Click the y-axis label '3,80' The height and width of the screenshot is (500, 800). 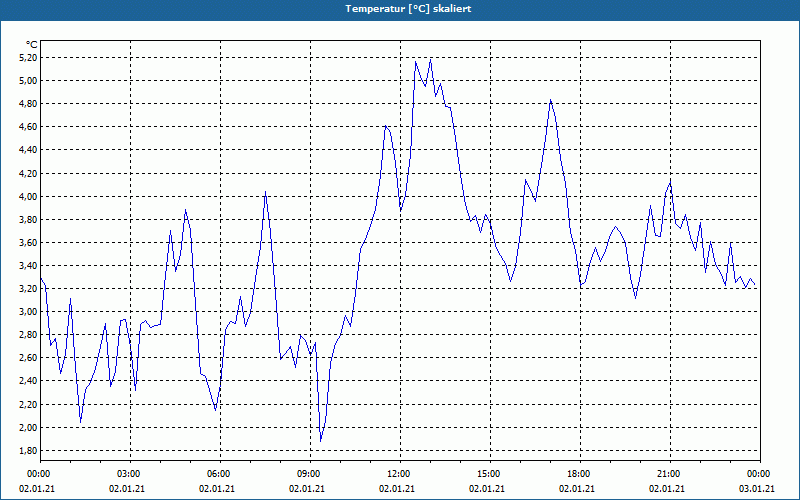click(x=29, y=219)
